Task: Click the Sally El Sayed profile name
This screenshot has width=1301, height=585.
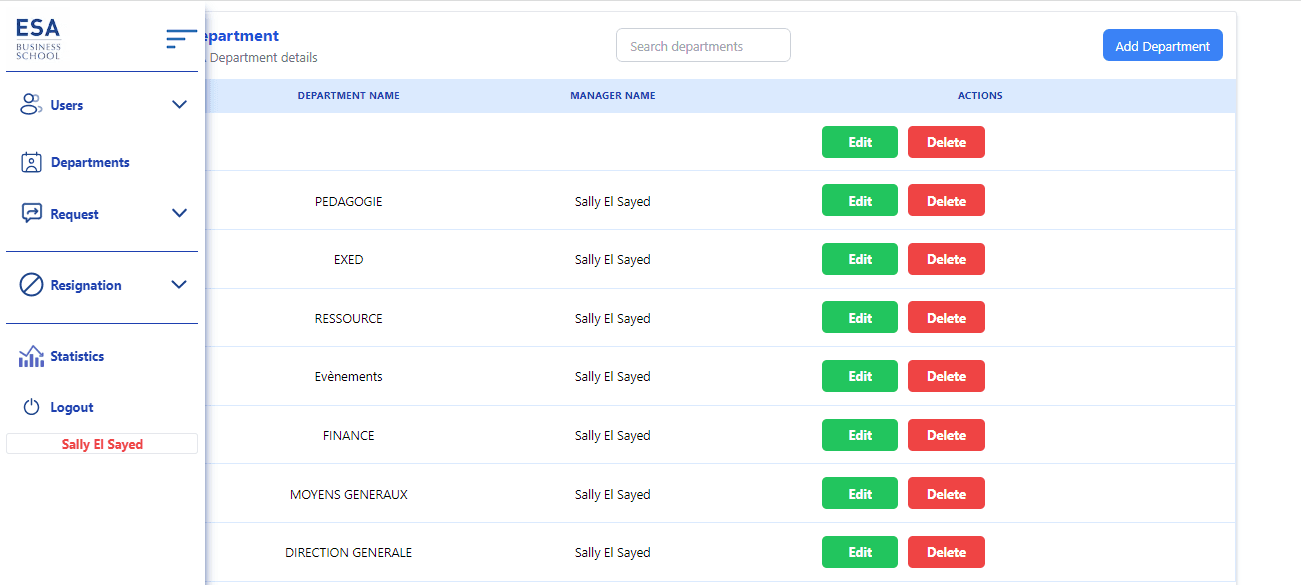Action: [101, 443]
